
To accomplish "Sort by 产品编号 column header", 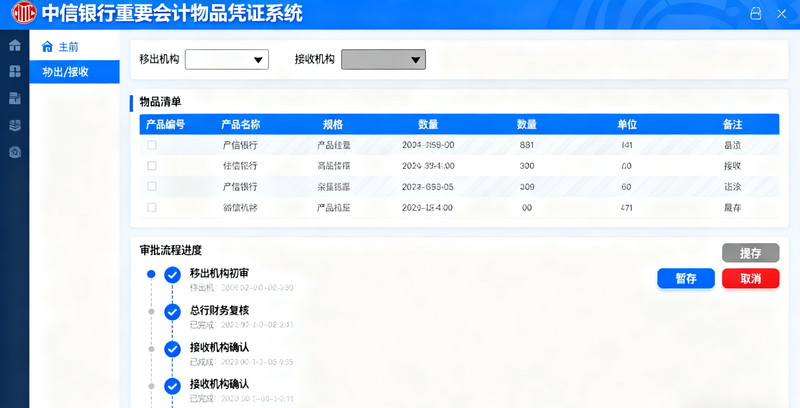I will click(x=165, y=124).
